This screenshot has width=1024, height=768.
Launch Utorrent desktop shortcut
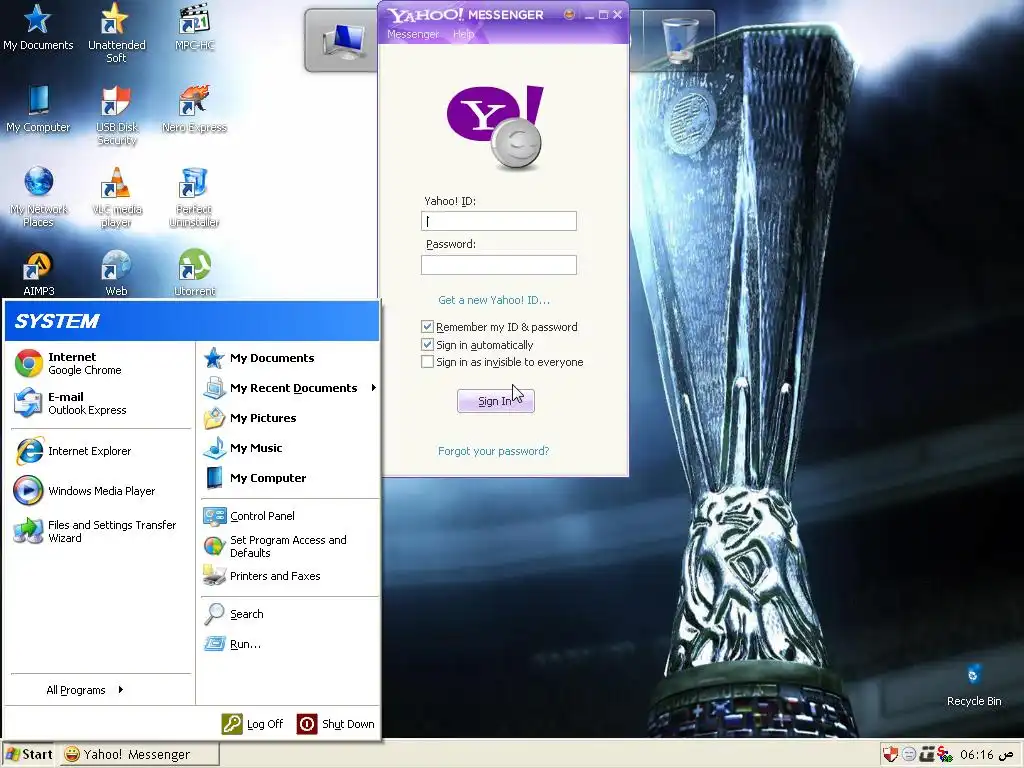pos(194,274)
